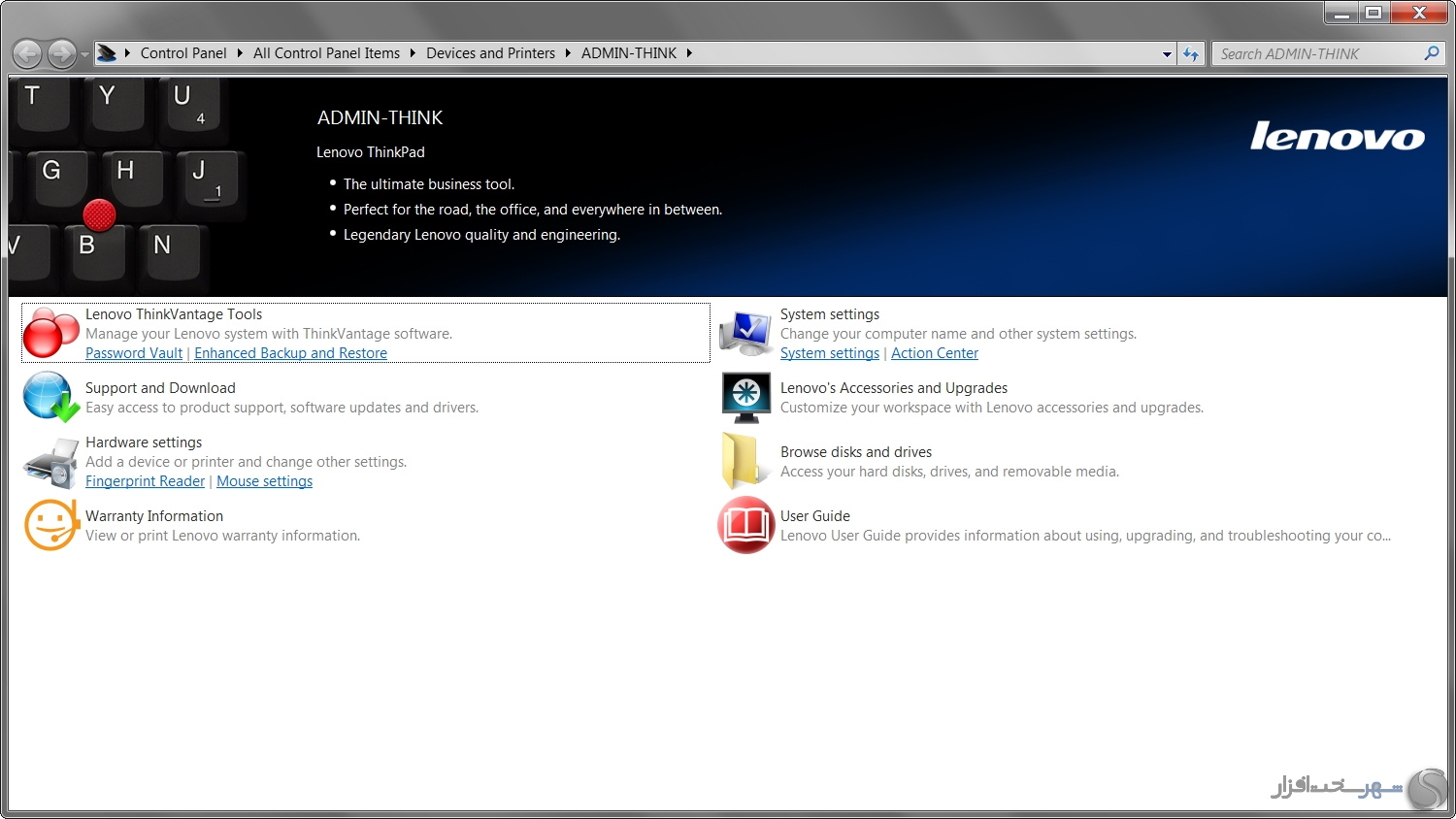Click the ADMIN-THINK heading in the banner
Screen dimensions: 1456x819
click(x=380, y=117)
